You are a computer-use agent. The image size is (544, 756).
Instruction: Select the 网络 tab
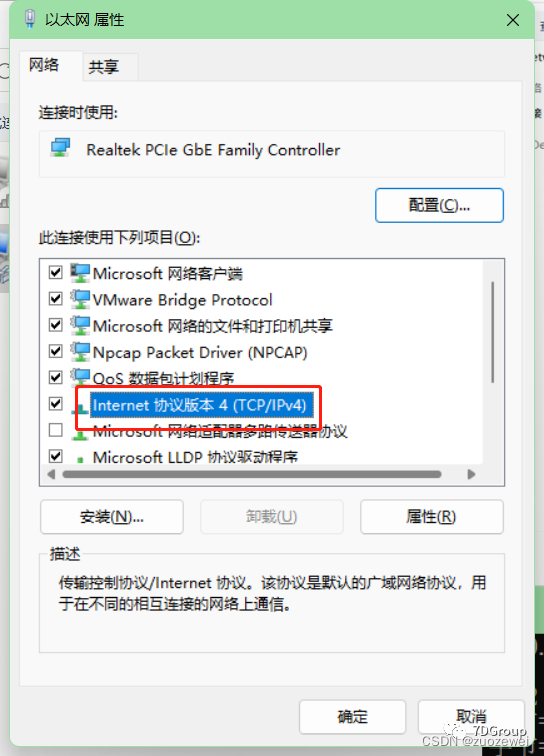(x=44, y=65)
